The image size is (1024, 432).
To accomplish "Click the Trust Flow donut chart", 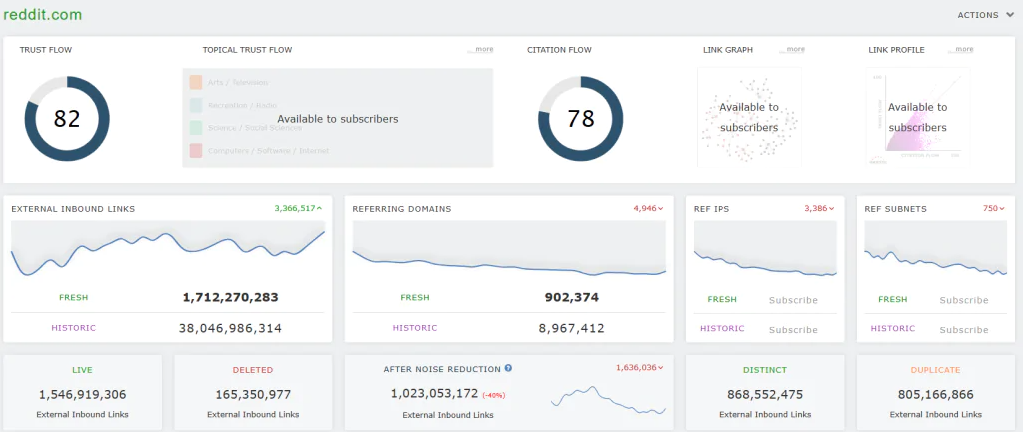I will 67,119.
